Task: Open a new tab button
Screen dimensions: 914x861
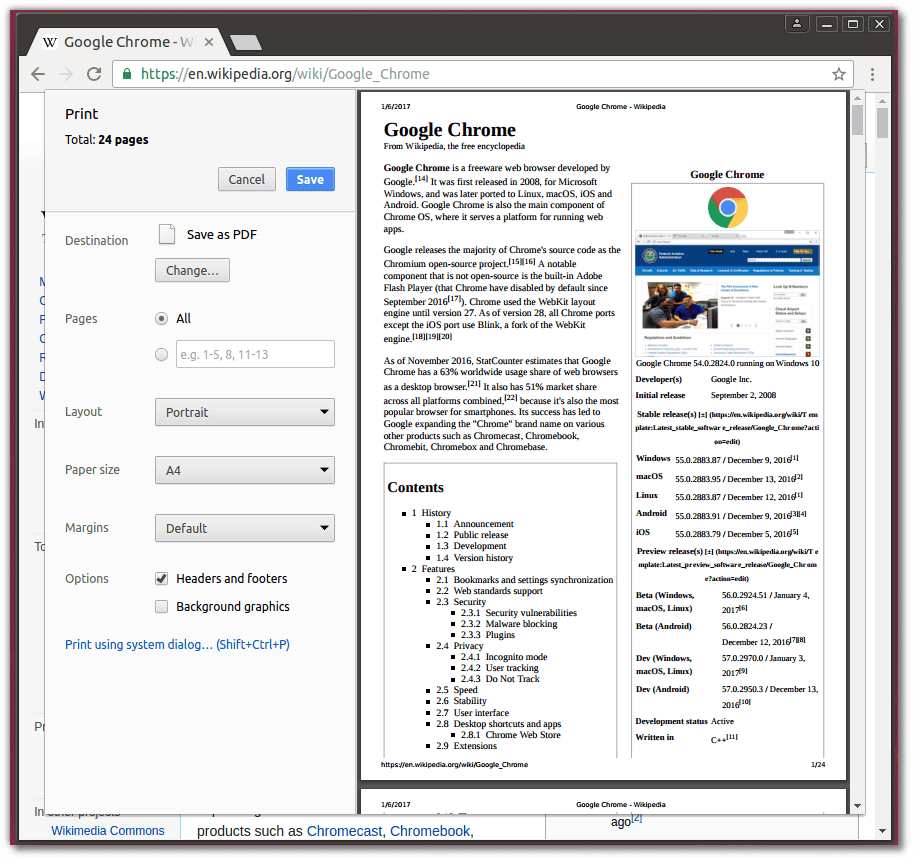Action: pos(246,43)
